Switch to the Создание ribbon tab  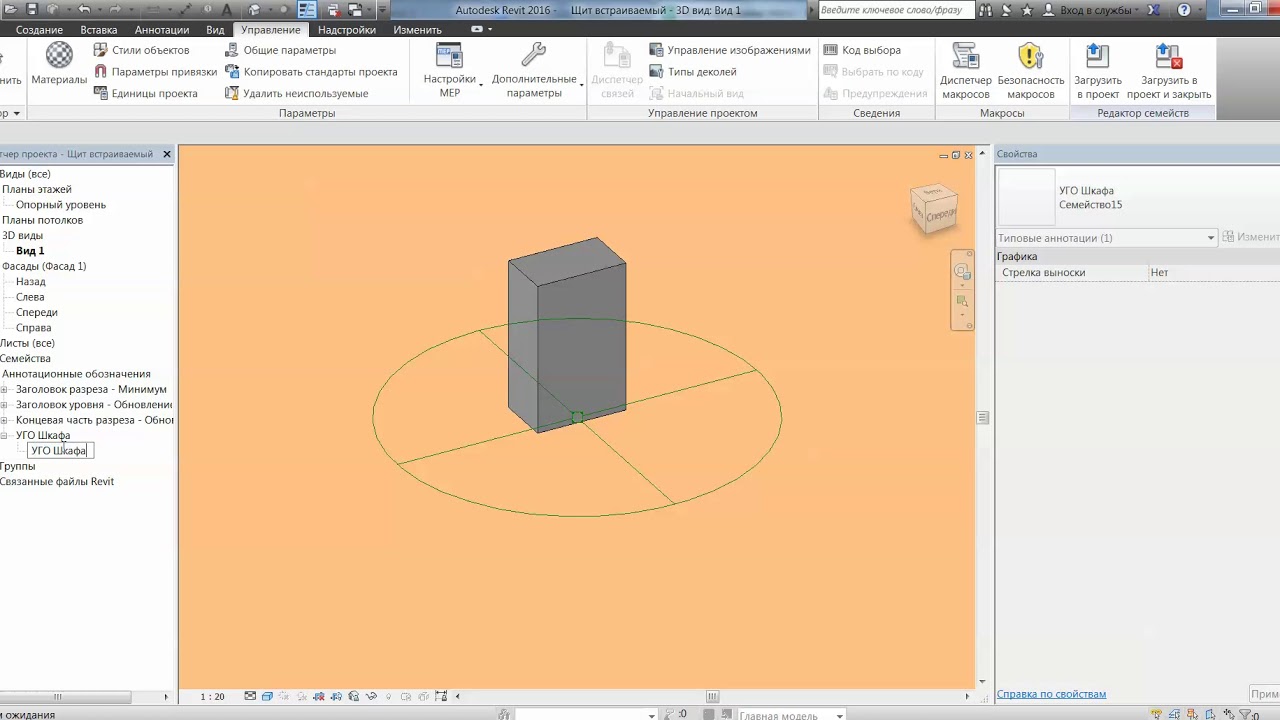[x=39, y=30]
